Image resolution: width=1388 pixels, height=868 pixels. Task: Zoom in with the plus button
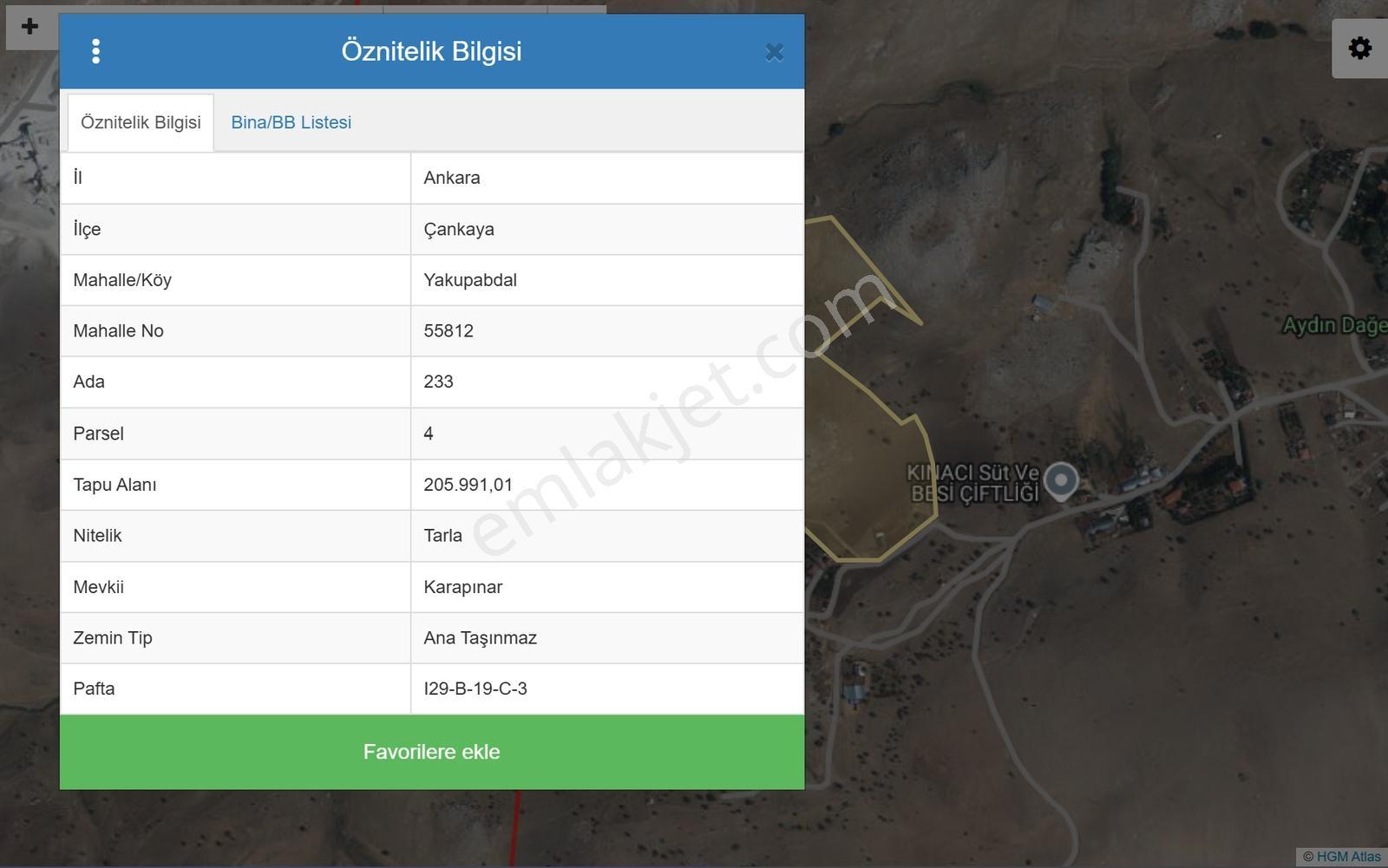tap(29, 27)
